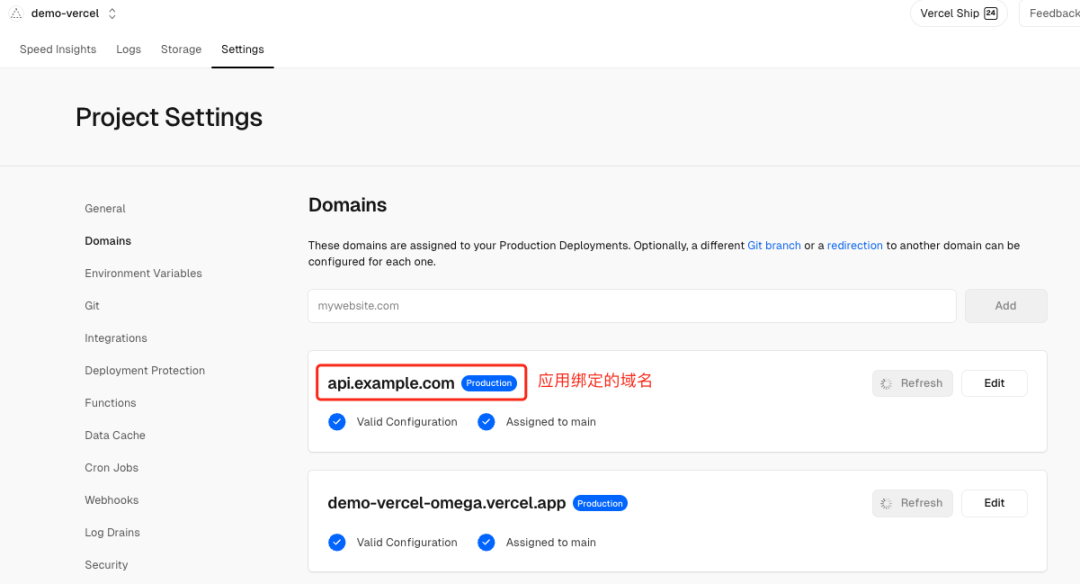The image size is (1080, 584).
Task: Open Webhooks settings
Action: [x=112, y=499]
